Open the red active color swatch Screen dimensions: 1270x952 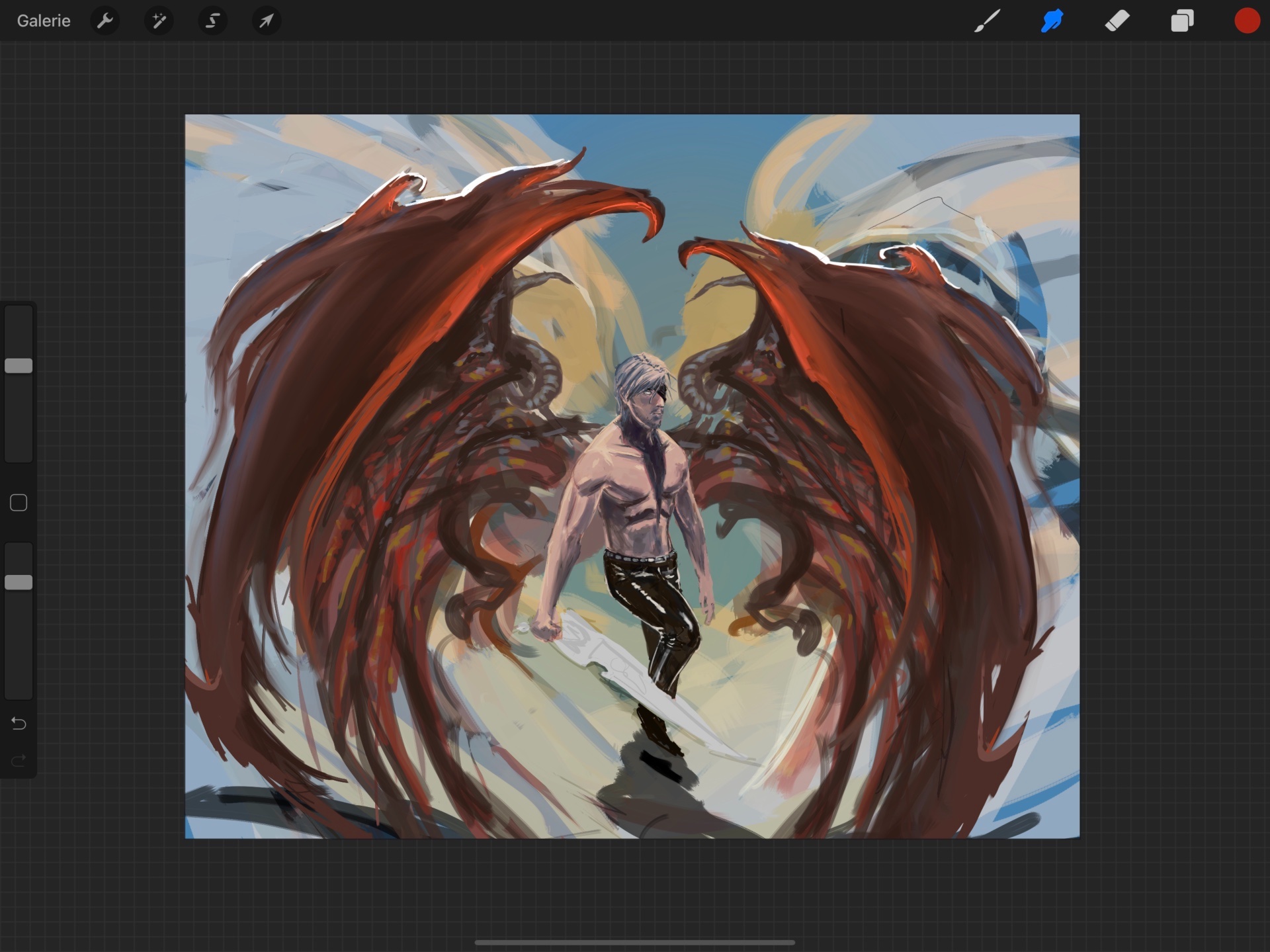coord(1247,21)
